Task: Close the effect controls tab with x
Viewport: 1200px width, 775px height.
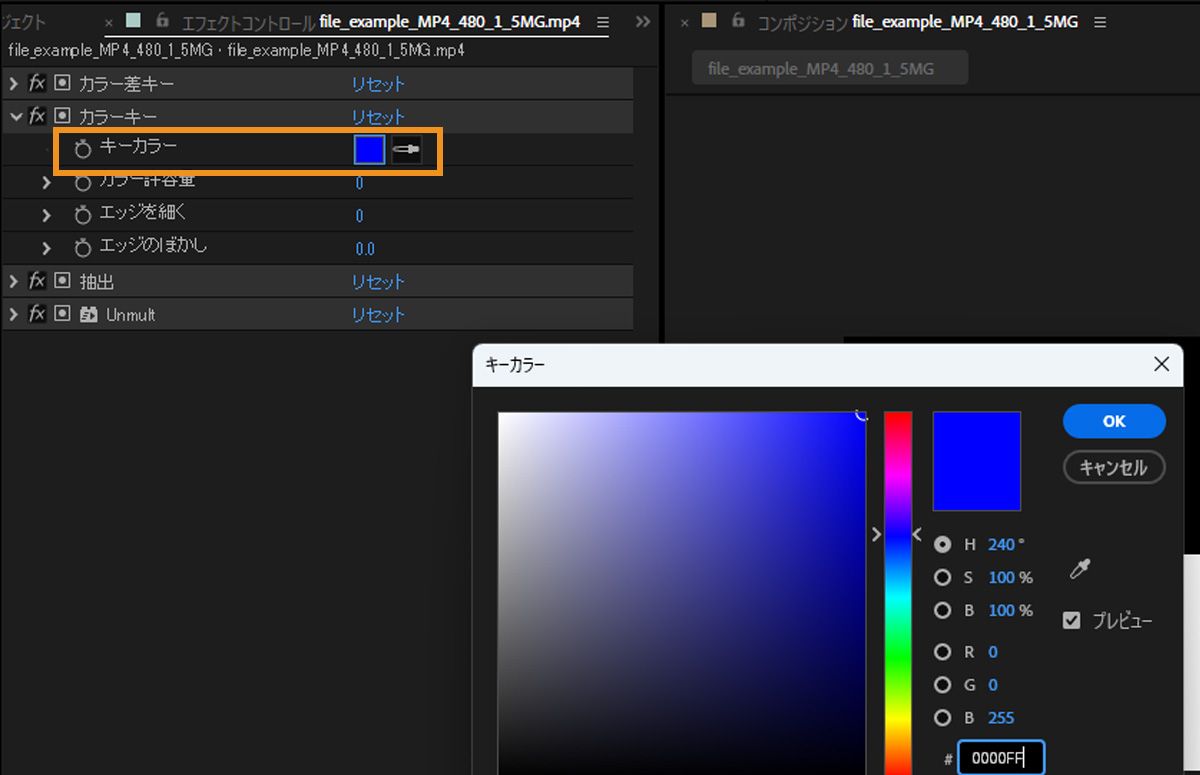Action: (109, 22)
